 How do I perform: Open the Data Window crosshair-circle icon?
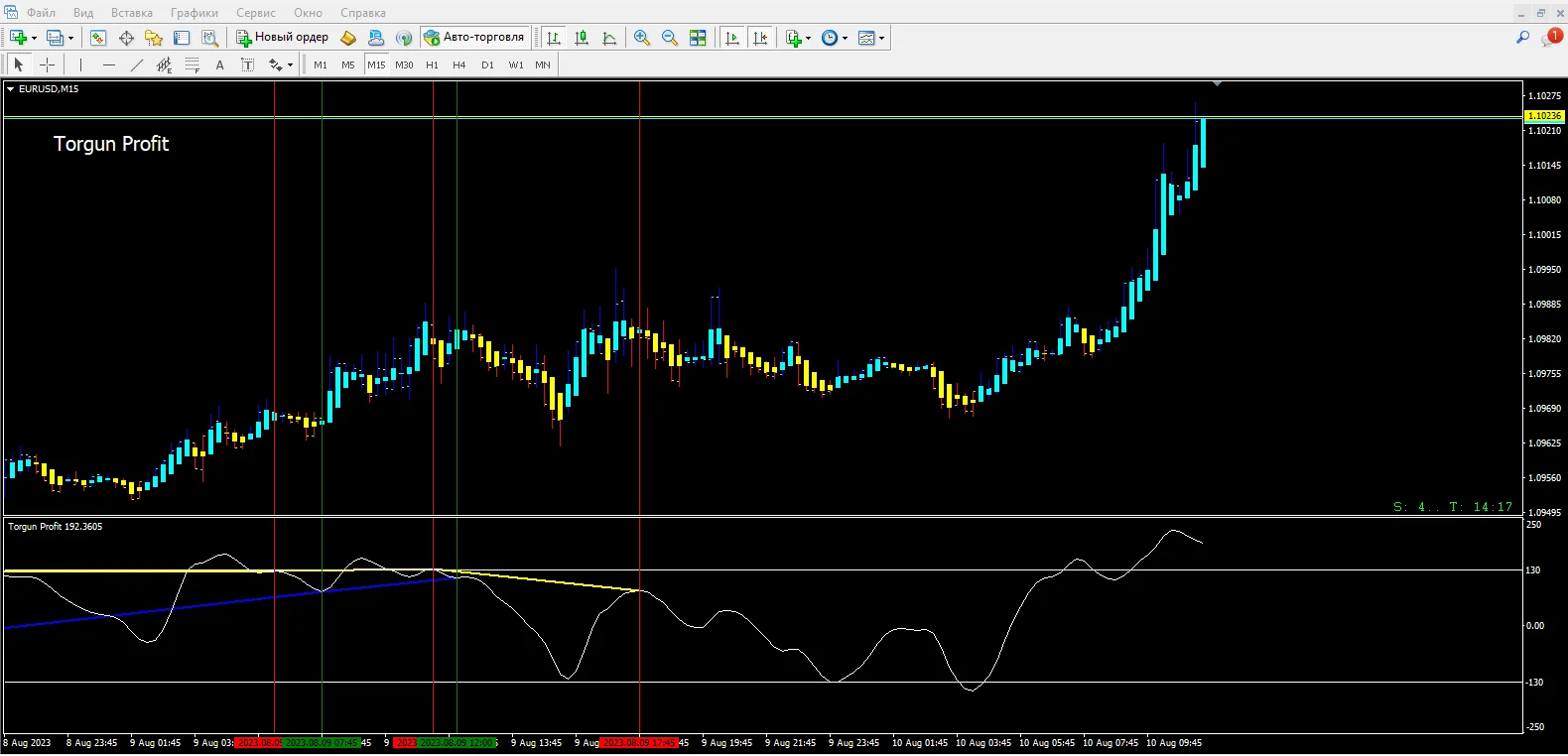coord(126,38)
